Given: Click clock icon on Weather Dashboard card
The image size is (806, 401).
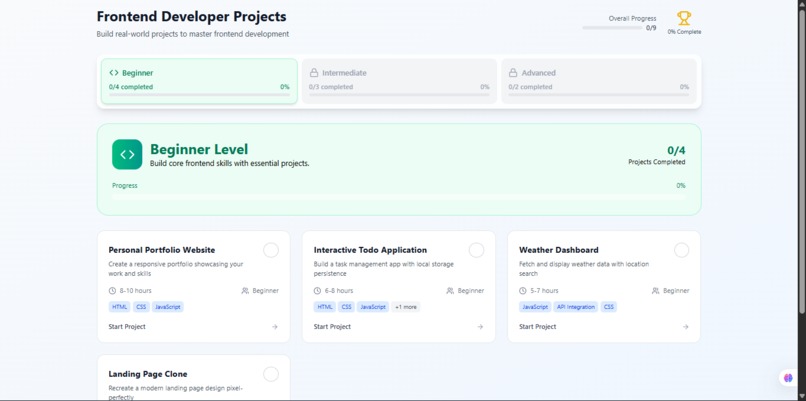Looking at the screenshot, I should pyautogui.click(x=523, y=291).
